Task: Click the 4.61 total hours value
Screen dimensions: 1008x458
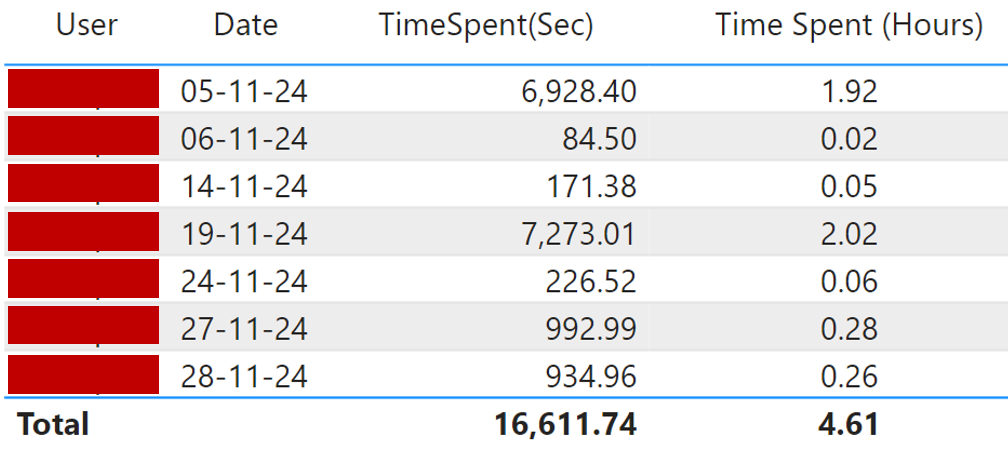Action: (849, 424)
